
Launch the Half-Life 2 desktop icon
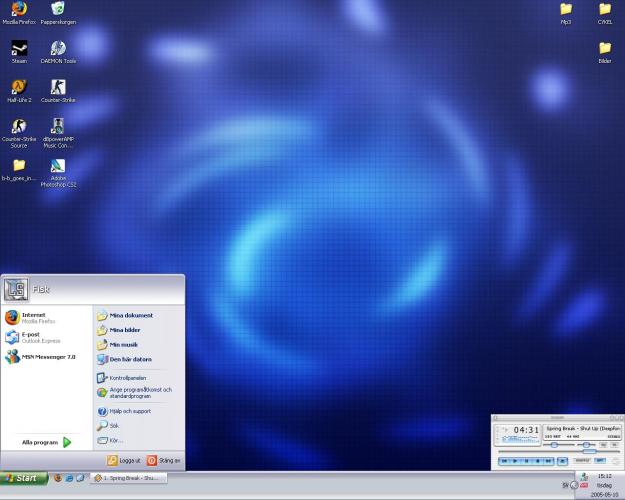(x=19, y=86)
